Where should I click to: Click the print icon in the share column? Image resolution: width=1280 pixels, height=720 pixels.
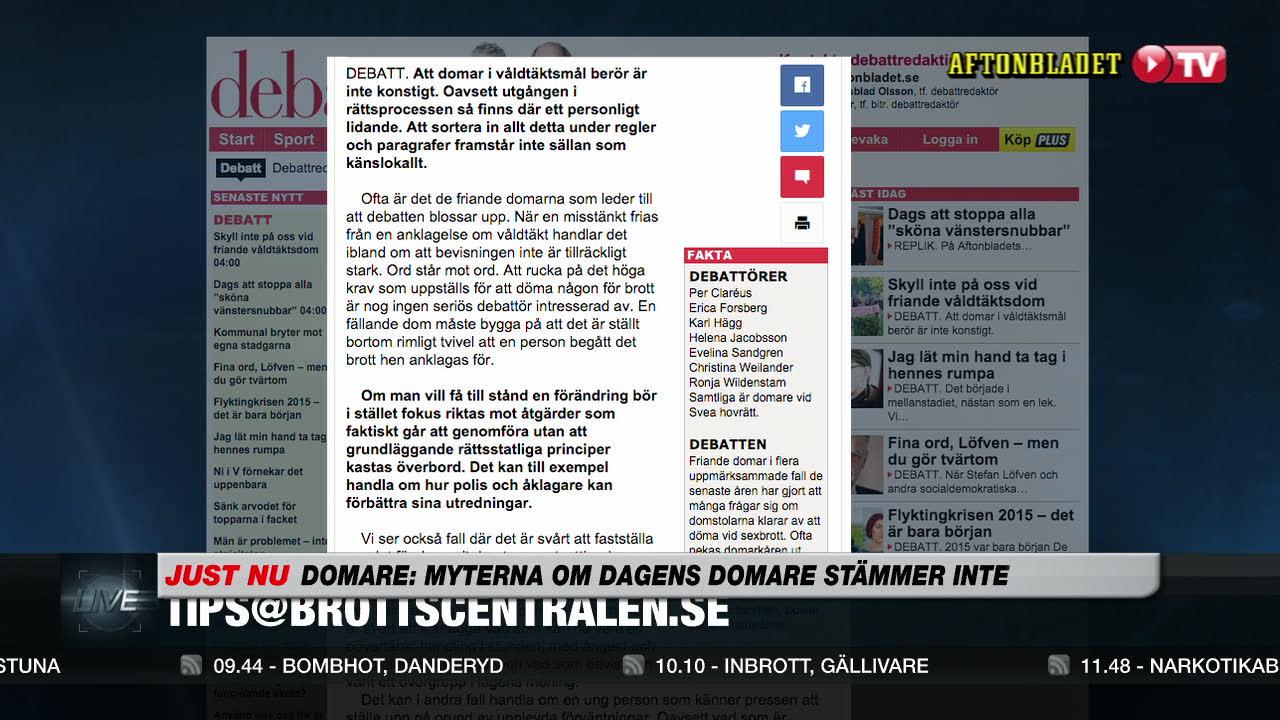802,223
